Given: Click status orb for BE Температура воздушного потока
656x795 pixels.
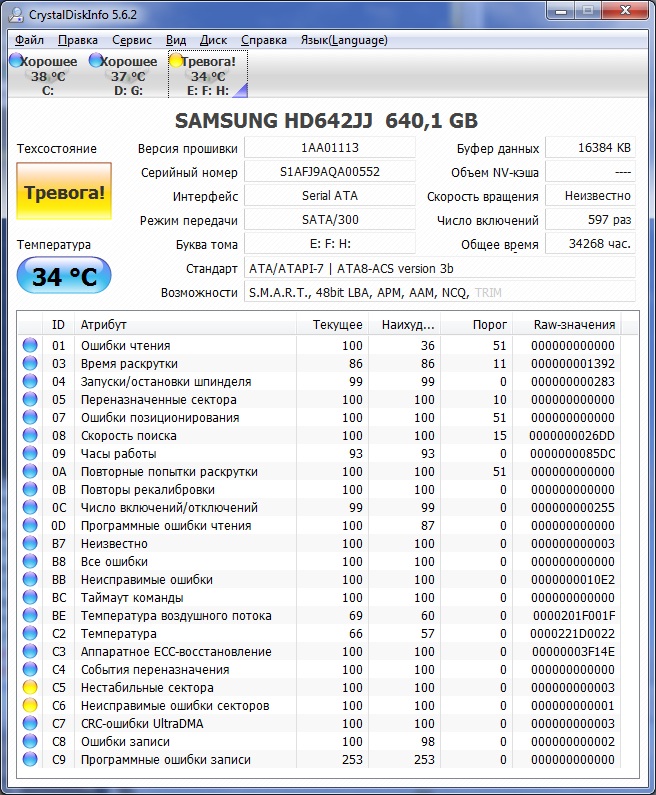Looking at the screenshot, I should [30, 616].
